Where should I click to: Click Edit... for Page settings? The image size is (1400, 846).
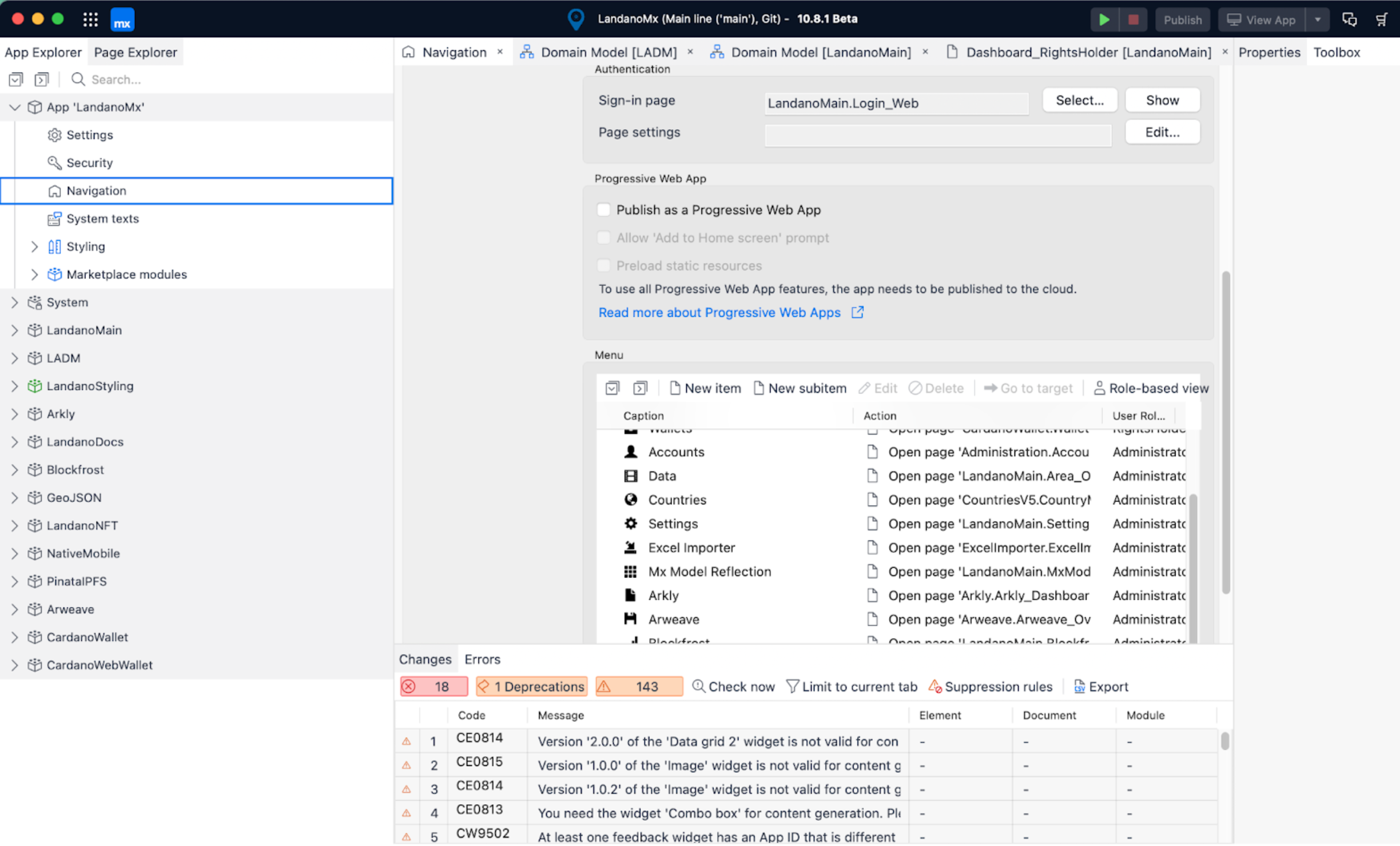tap(1162, 132)
